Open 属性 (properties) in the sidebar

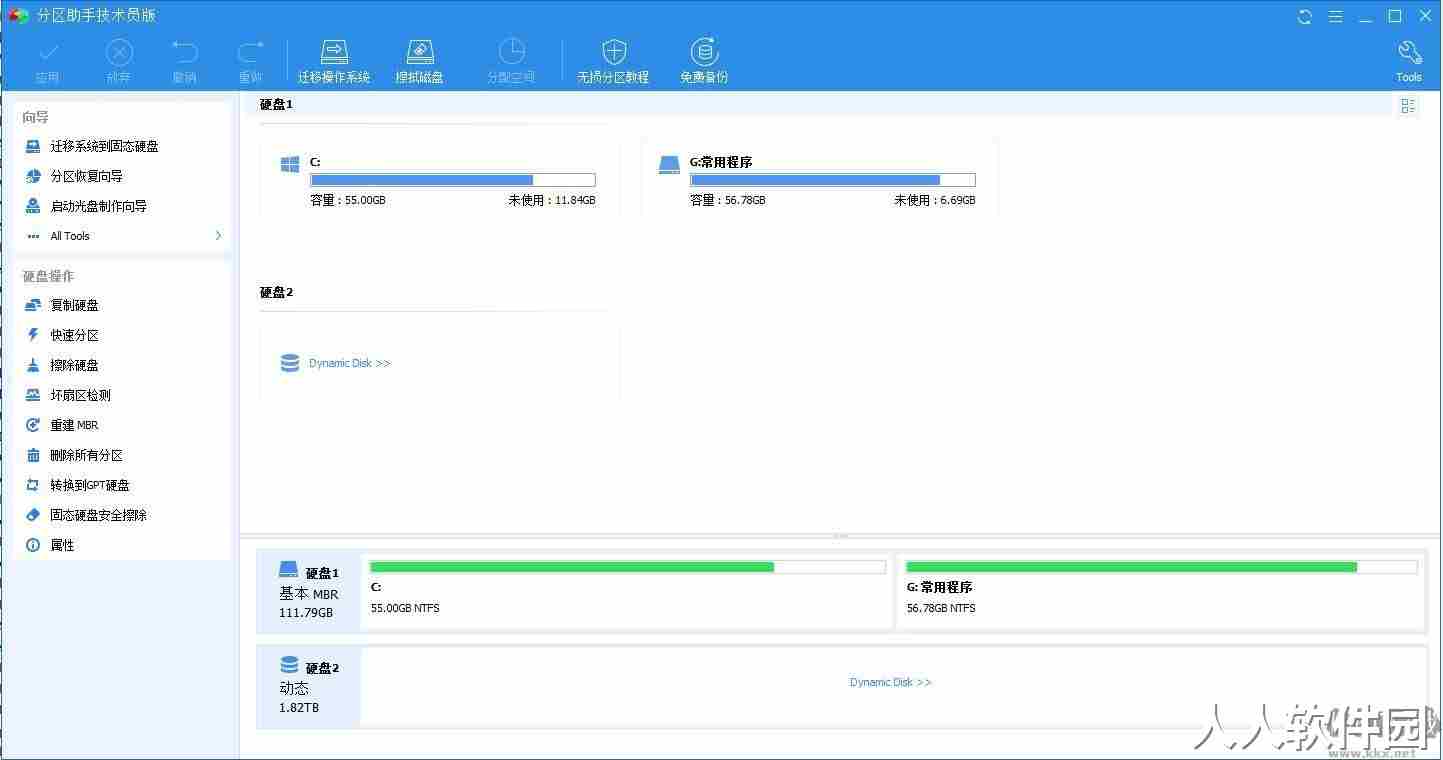[63, 545]
